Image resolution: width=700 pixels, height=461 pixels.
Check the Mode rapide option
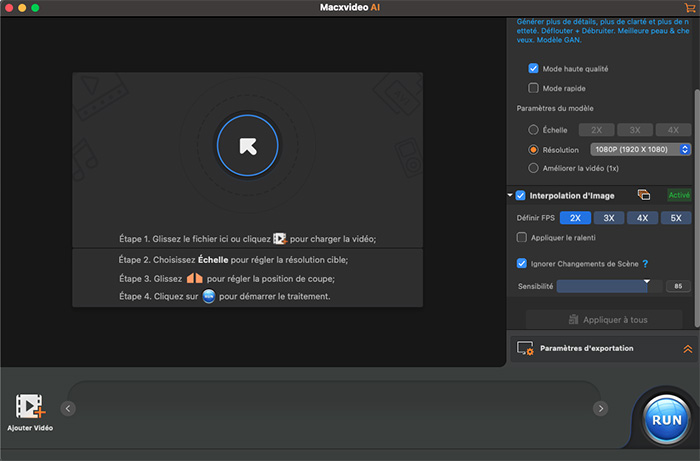[x=533, y=88]
